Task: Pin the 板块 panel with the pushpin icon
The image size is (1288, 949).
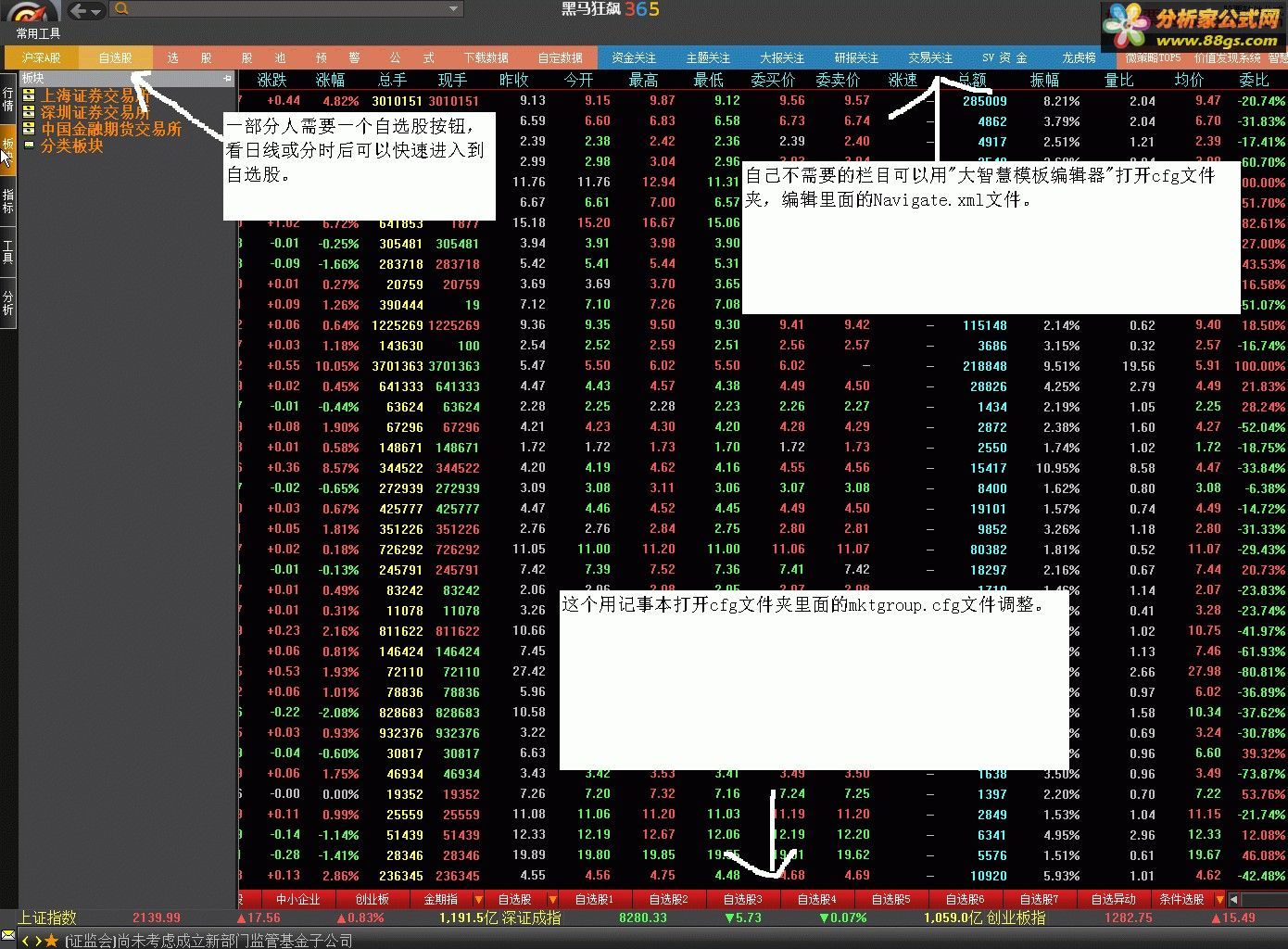Action: 228,79
